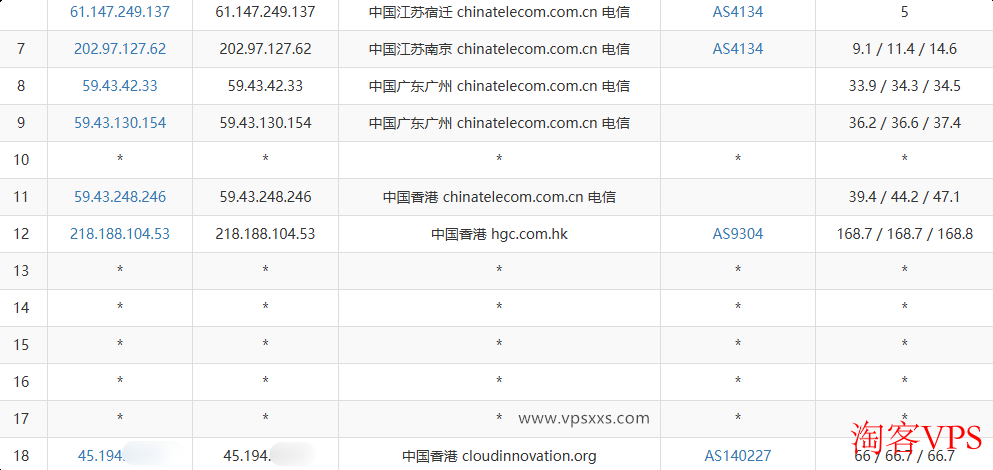Screen dimensions: 993x470
Task: Follow the AS140227 link
Action: coord(737,456)
